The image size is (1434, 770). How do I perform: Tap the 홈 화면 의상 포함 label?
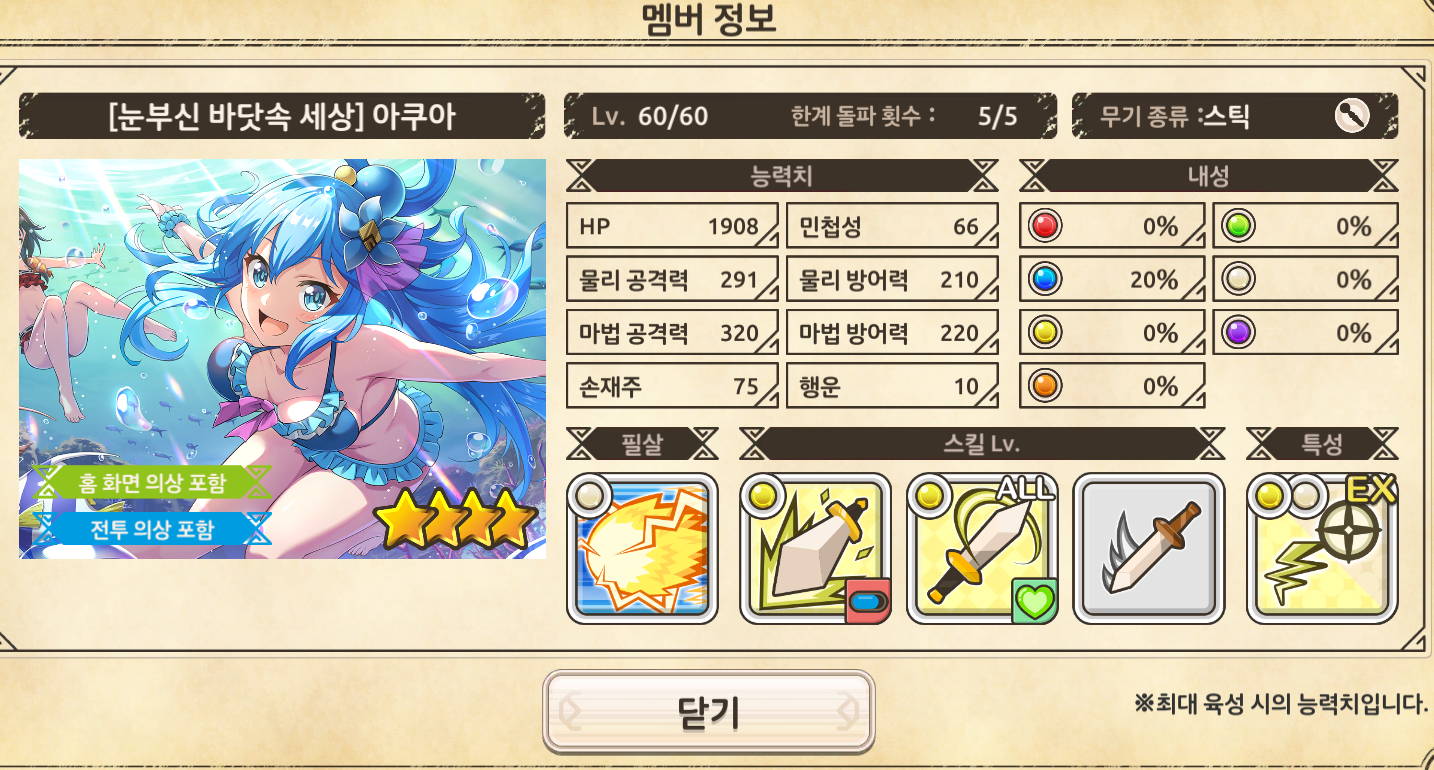tap(151, 483)
